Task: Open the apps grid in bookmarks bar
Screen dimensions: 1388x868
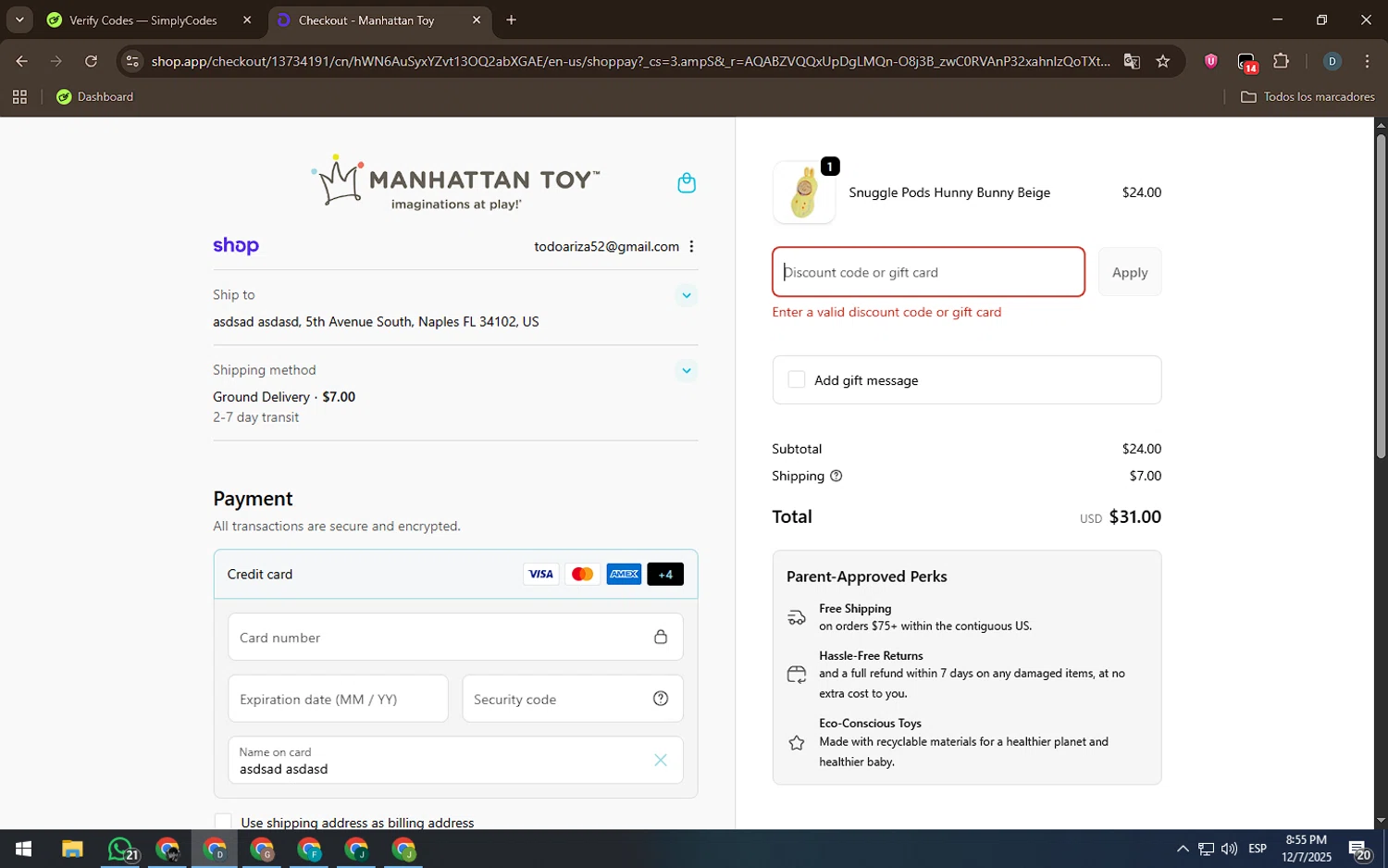Action: click(x=19, y=97)
